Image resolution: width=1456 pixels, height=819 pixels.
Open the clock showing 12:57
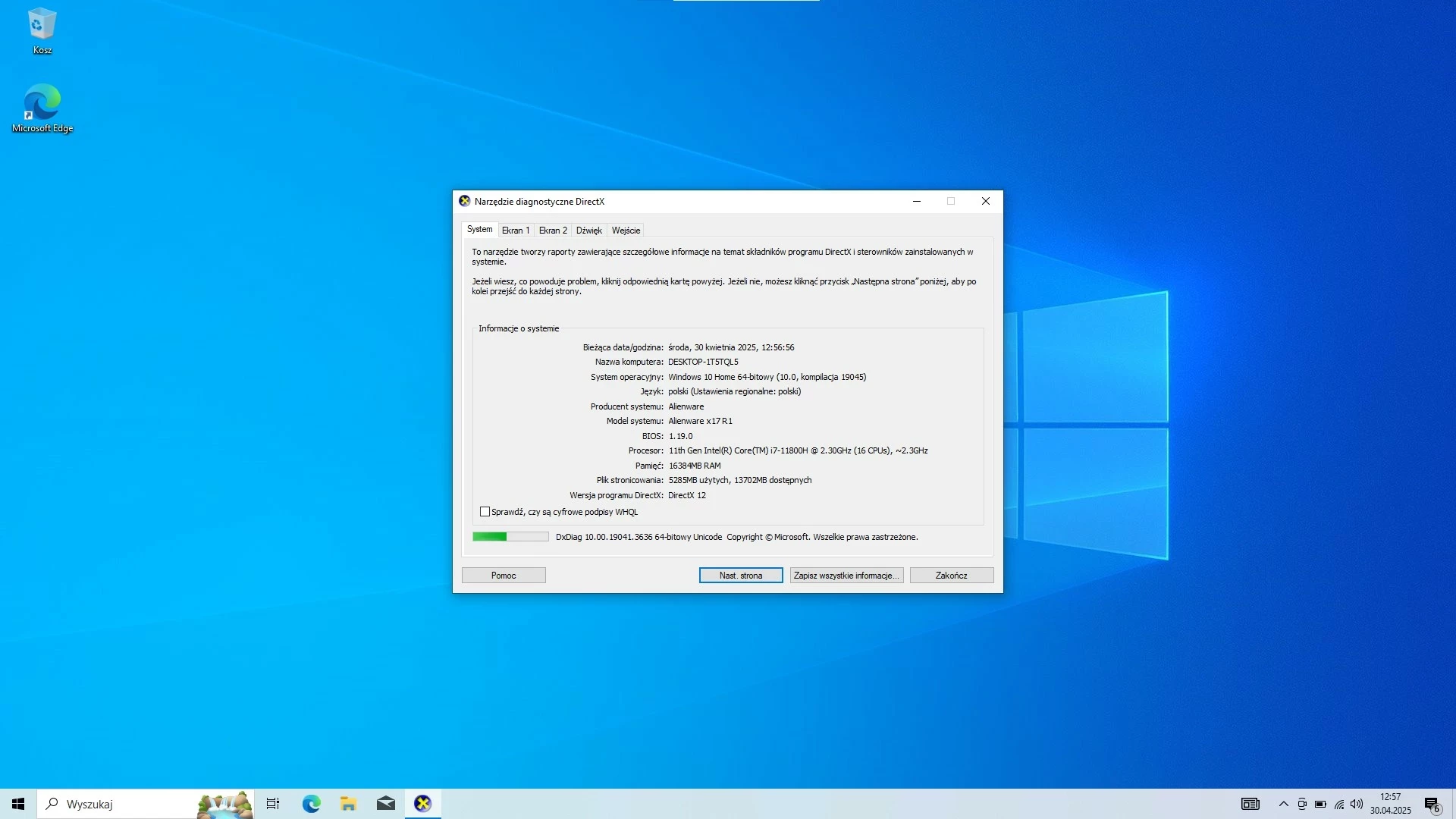[x=1390, y=804]
